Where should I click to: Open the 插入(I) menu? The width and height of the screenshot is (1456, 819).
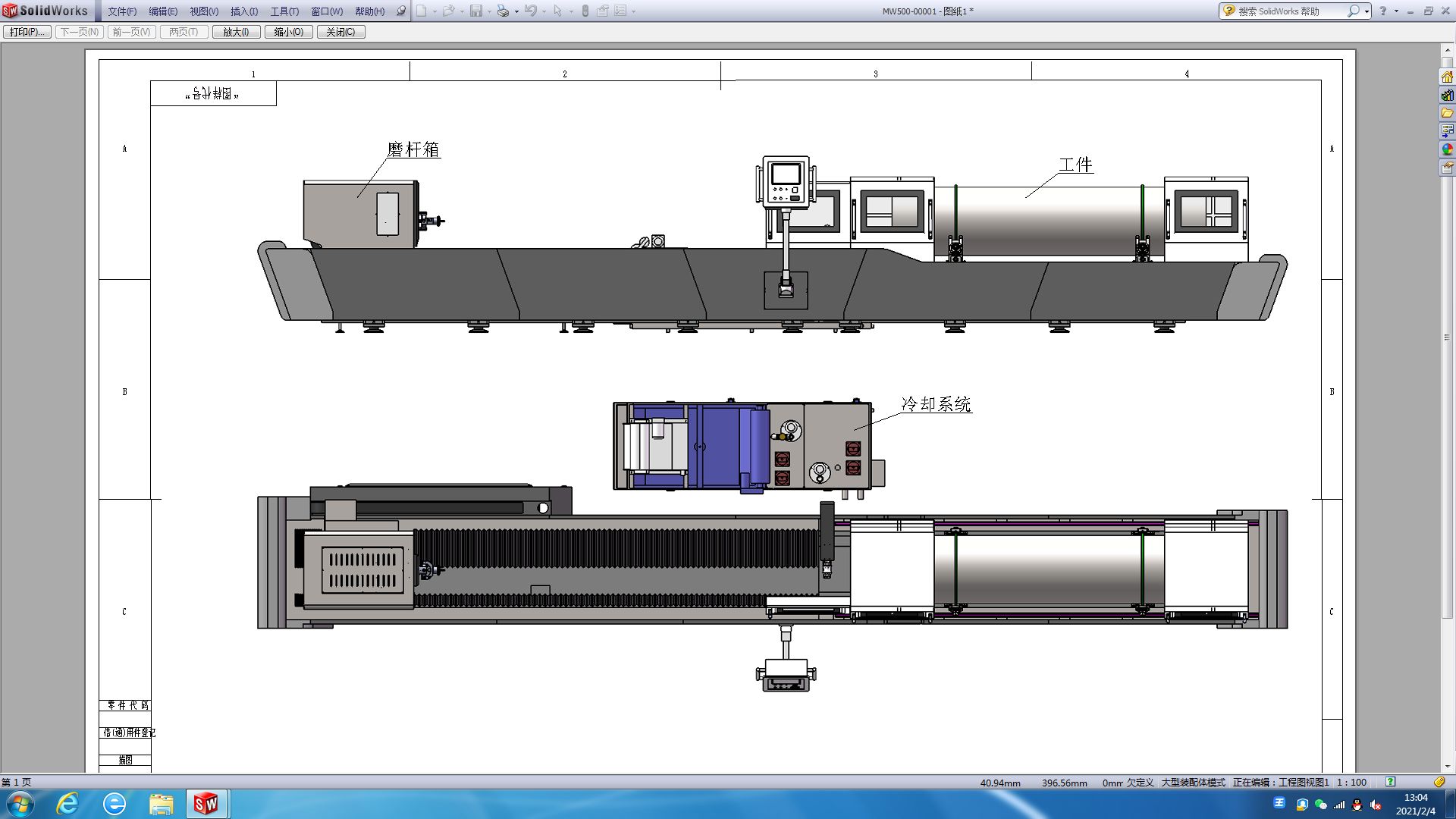tap(244, 11)
